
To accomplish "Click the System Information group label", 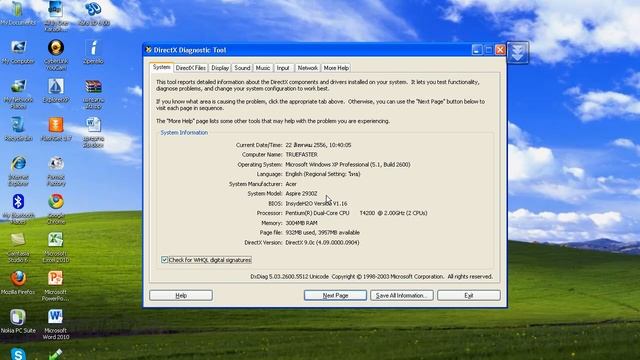I will click(x=184, y=133).
